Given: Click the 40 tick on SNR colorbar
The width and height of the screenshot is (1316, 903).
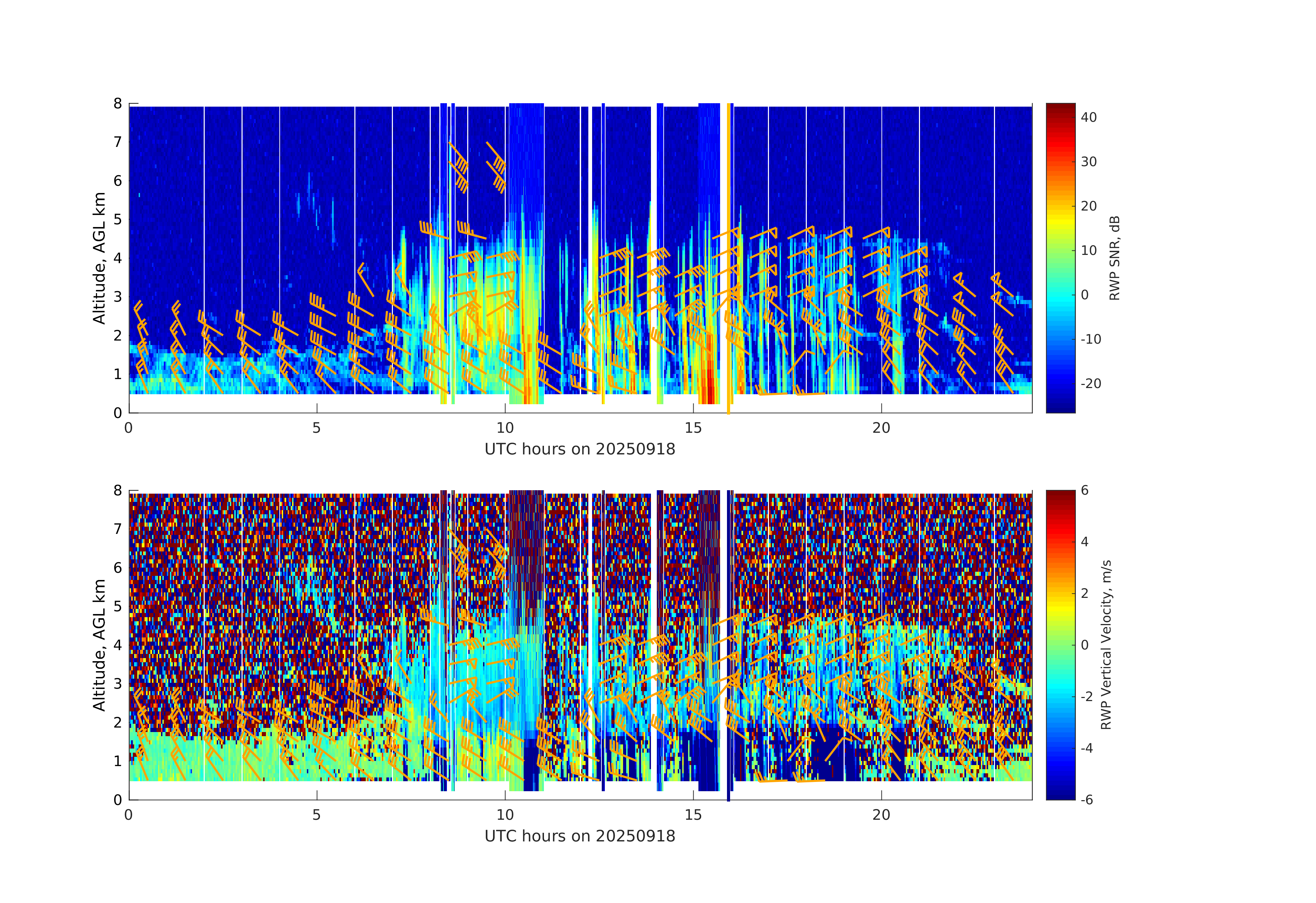Looking at the screenshot, I should coord(1088,117).
